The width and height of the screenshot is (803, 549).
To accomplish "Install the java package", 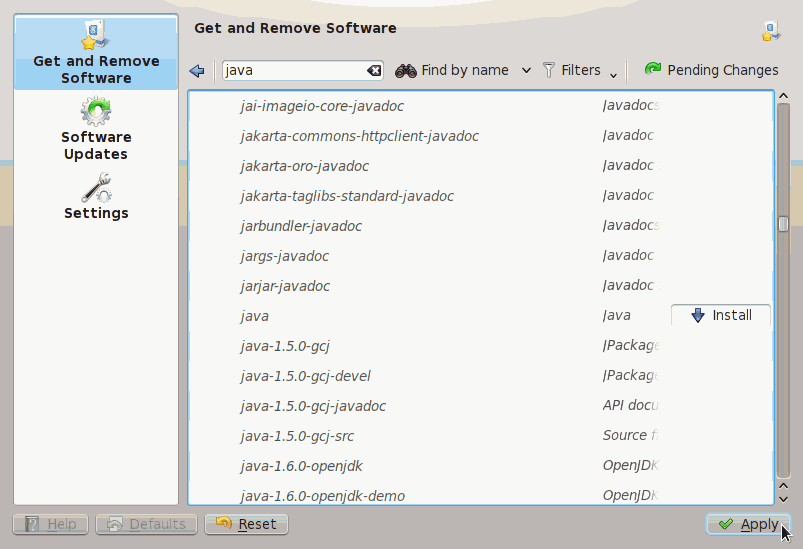I will (x=721, y=315).
